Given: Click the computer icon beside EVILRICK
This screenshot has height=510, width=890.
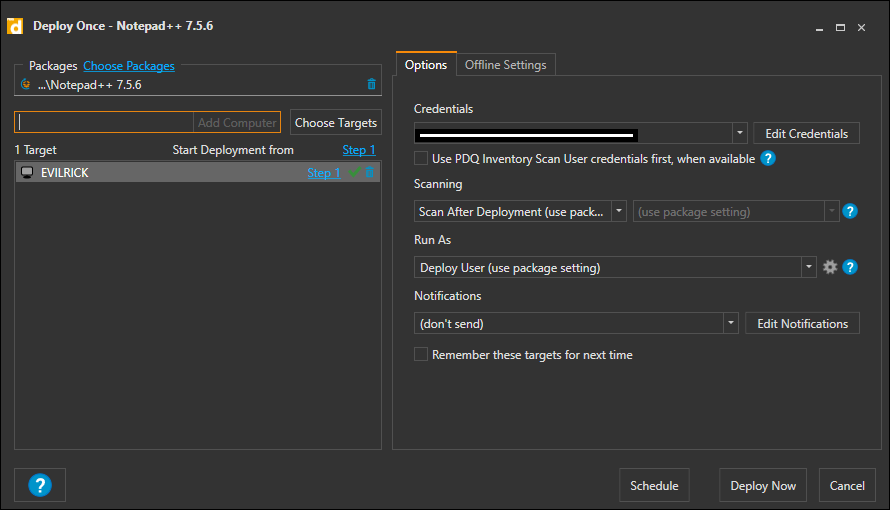Looking at the screenshot, I should [x=27, y=172].
